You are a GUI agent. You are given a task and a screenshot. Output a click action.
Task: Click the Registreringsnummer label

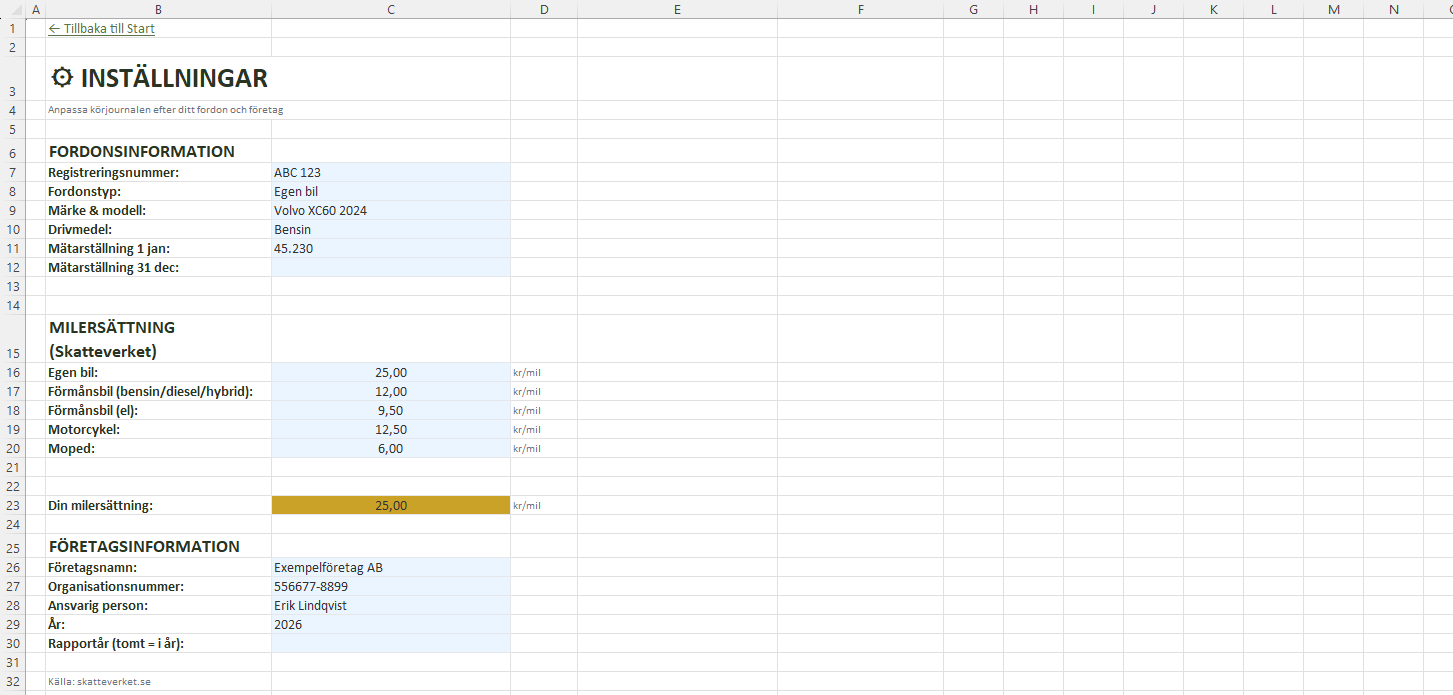(114, 173)
